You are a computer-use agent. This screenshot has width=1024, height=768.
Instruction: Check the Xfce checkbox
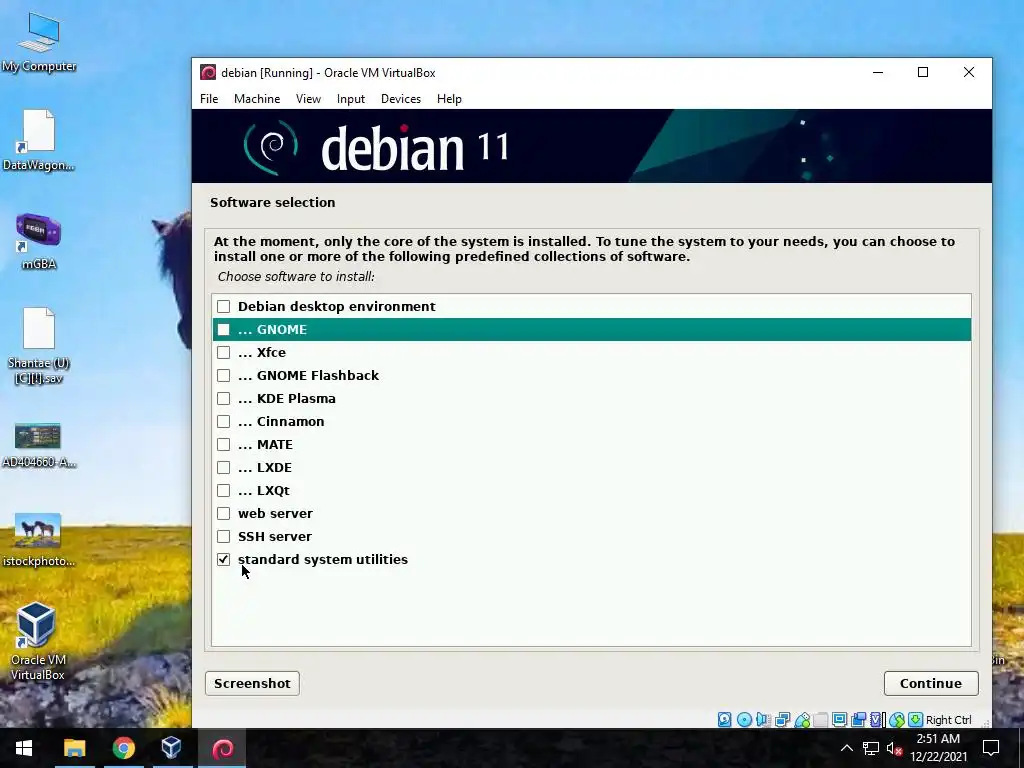[x=223, y=353]
